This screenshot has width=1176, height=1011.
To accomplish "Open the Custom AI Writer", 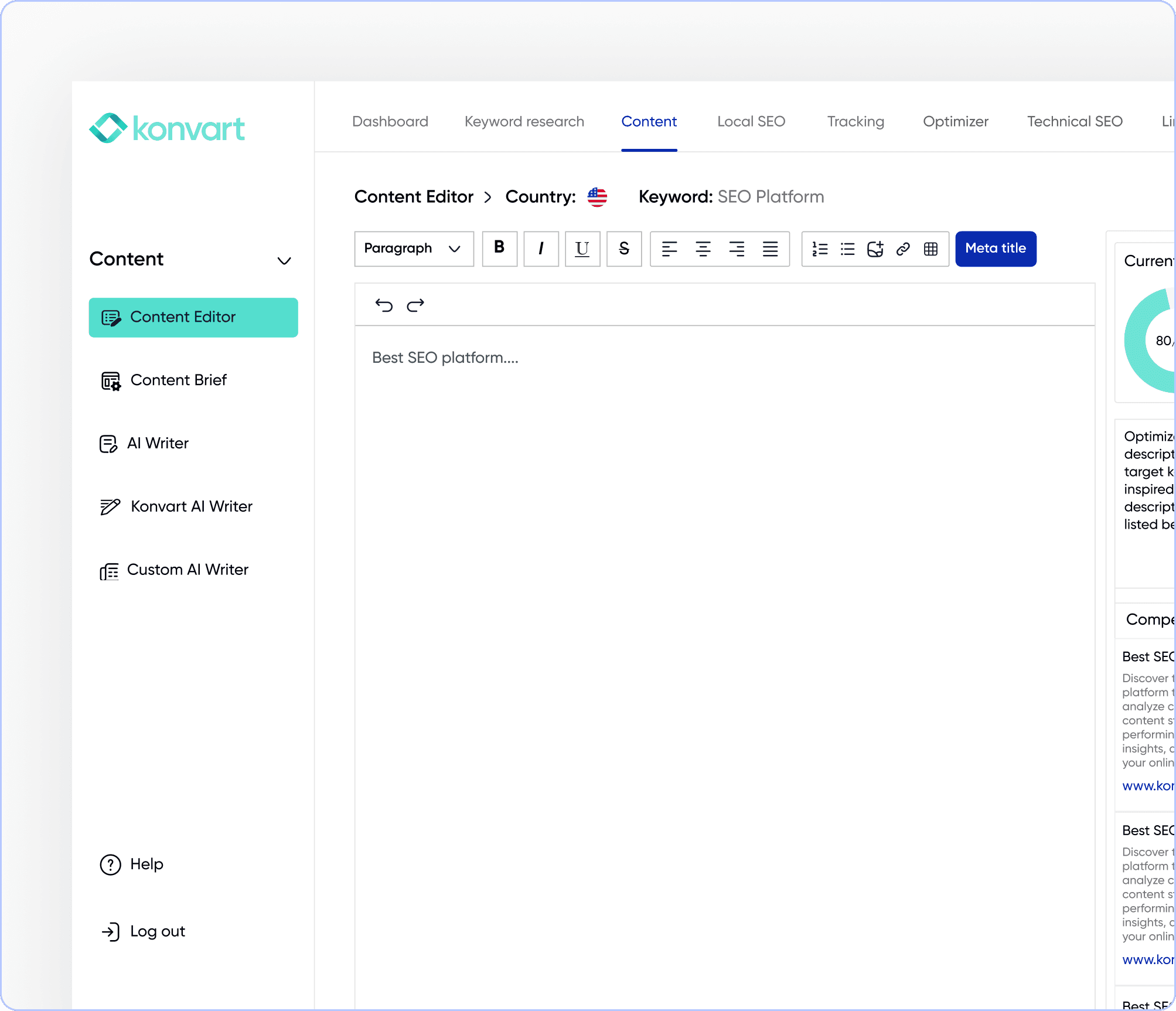I will [x=188, y=569].
